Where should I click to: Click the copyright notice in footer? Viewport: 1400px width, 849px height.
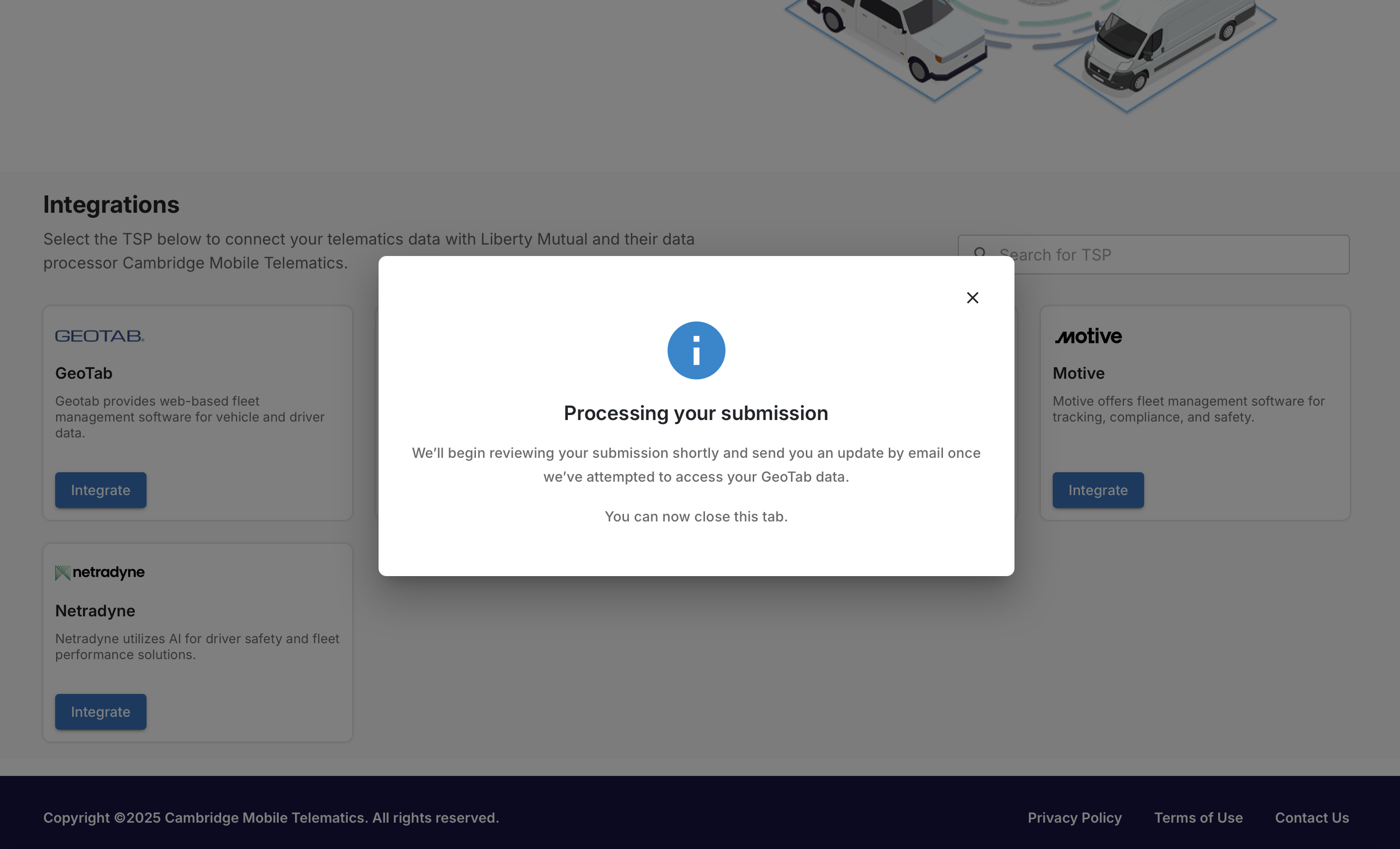coord(271,818)
